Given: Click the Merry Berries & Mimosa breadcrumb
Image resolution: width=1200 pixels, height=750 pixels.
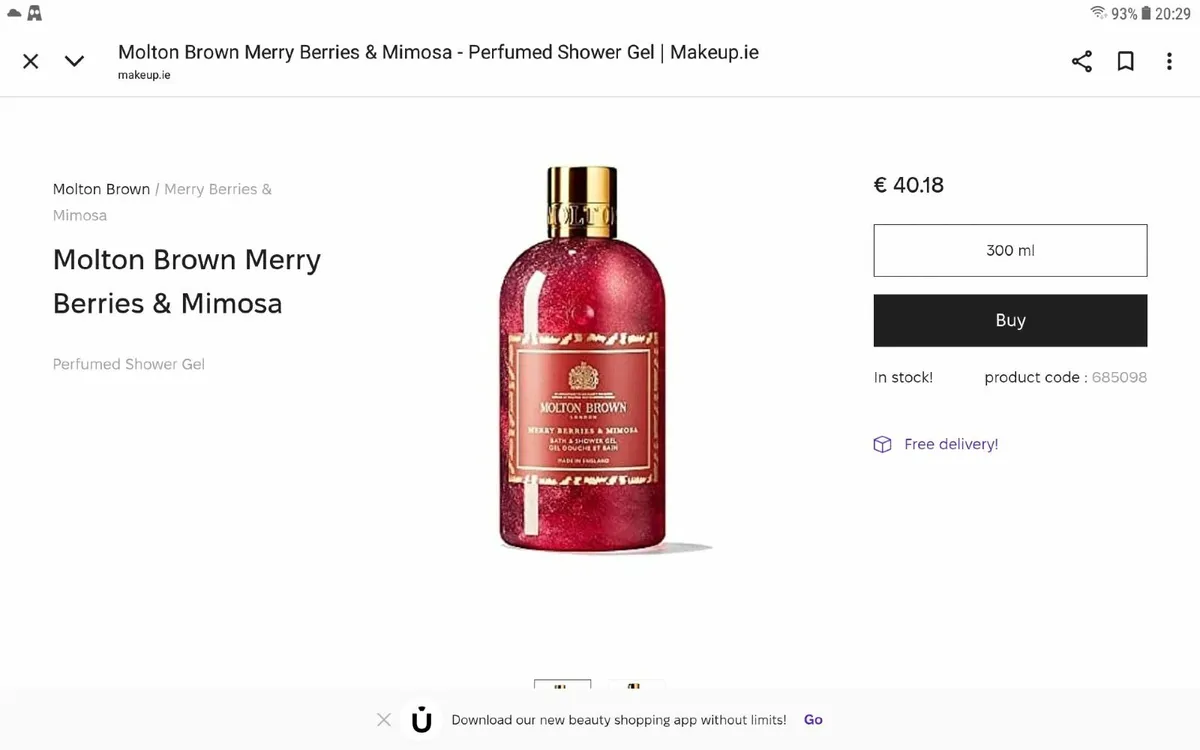Looking at the screenshot, I should pyautogui.click(x=218, y=188).
